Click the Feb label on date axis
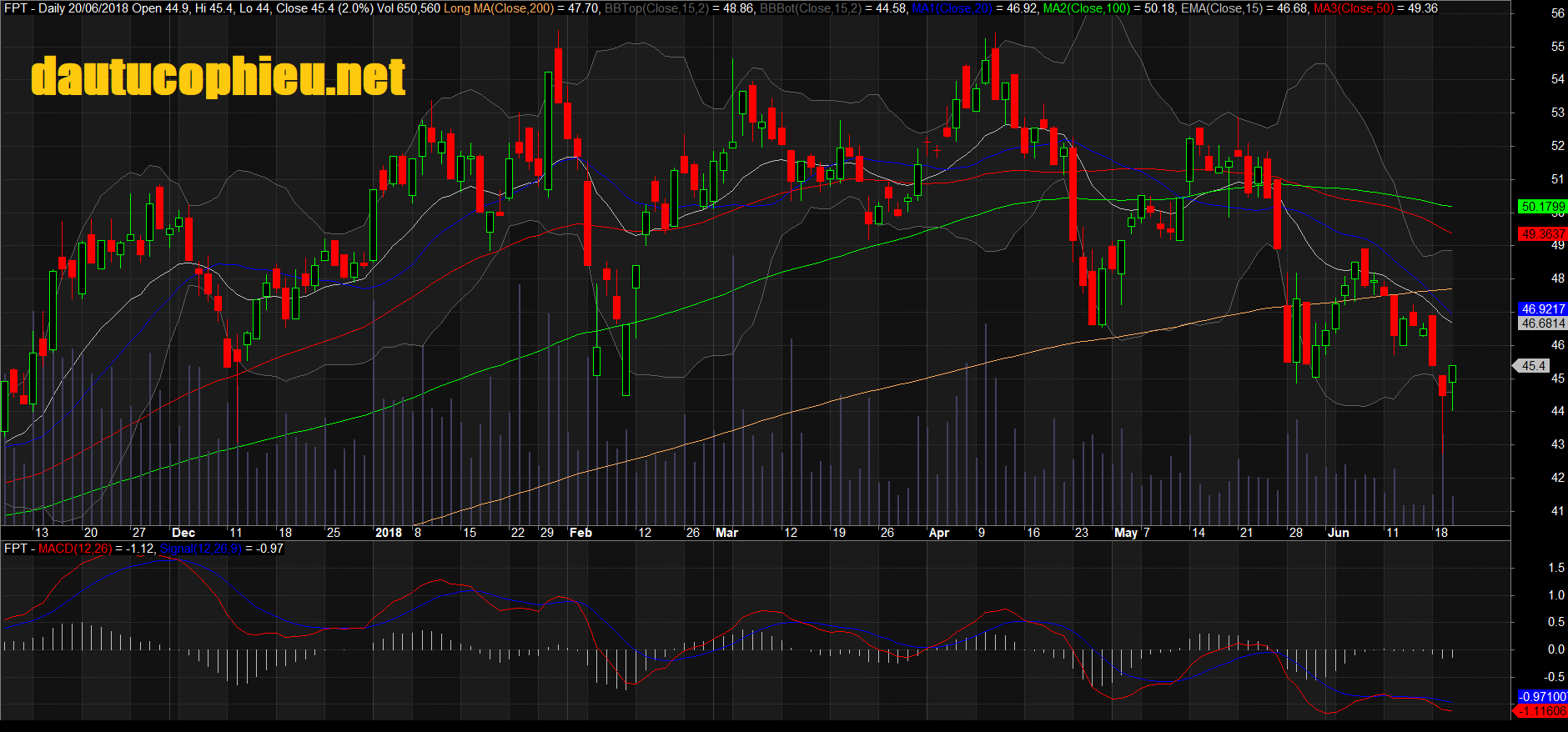The height and width of the screenshot is (732, 1568). 580,533
